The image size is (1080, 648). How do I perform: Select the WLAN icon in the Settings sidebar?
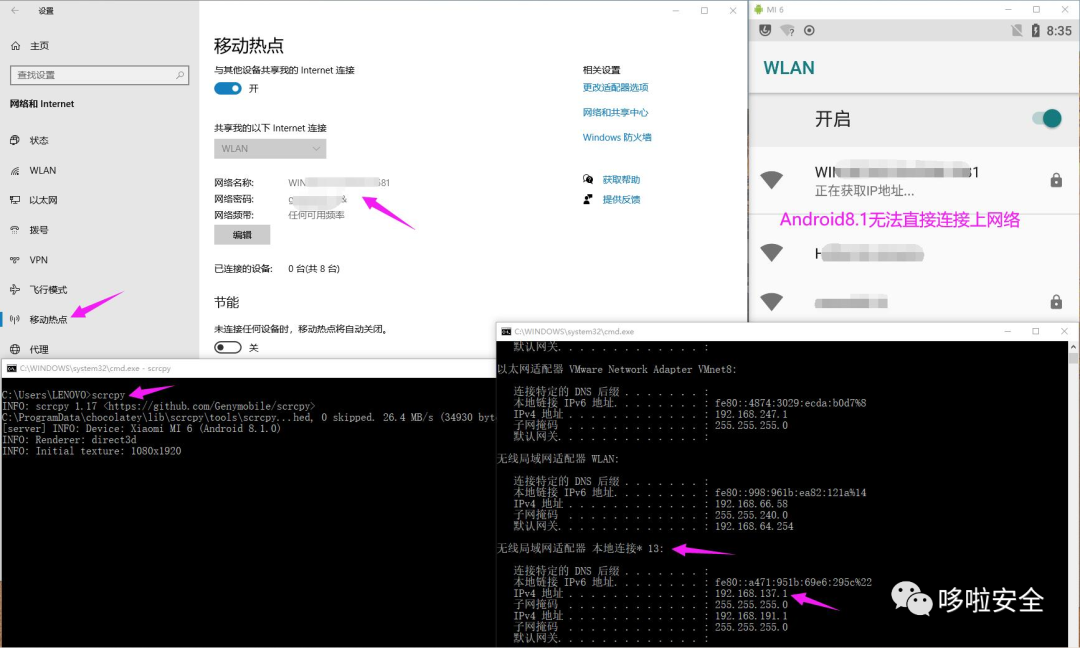click(15, 171)
